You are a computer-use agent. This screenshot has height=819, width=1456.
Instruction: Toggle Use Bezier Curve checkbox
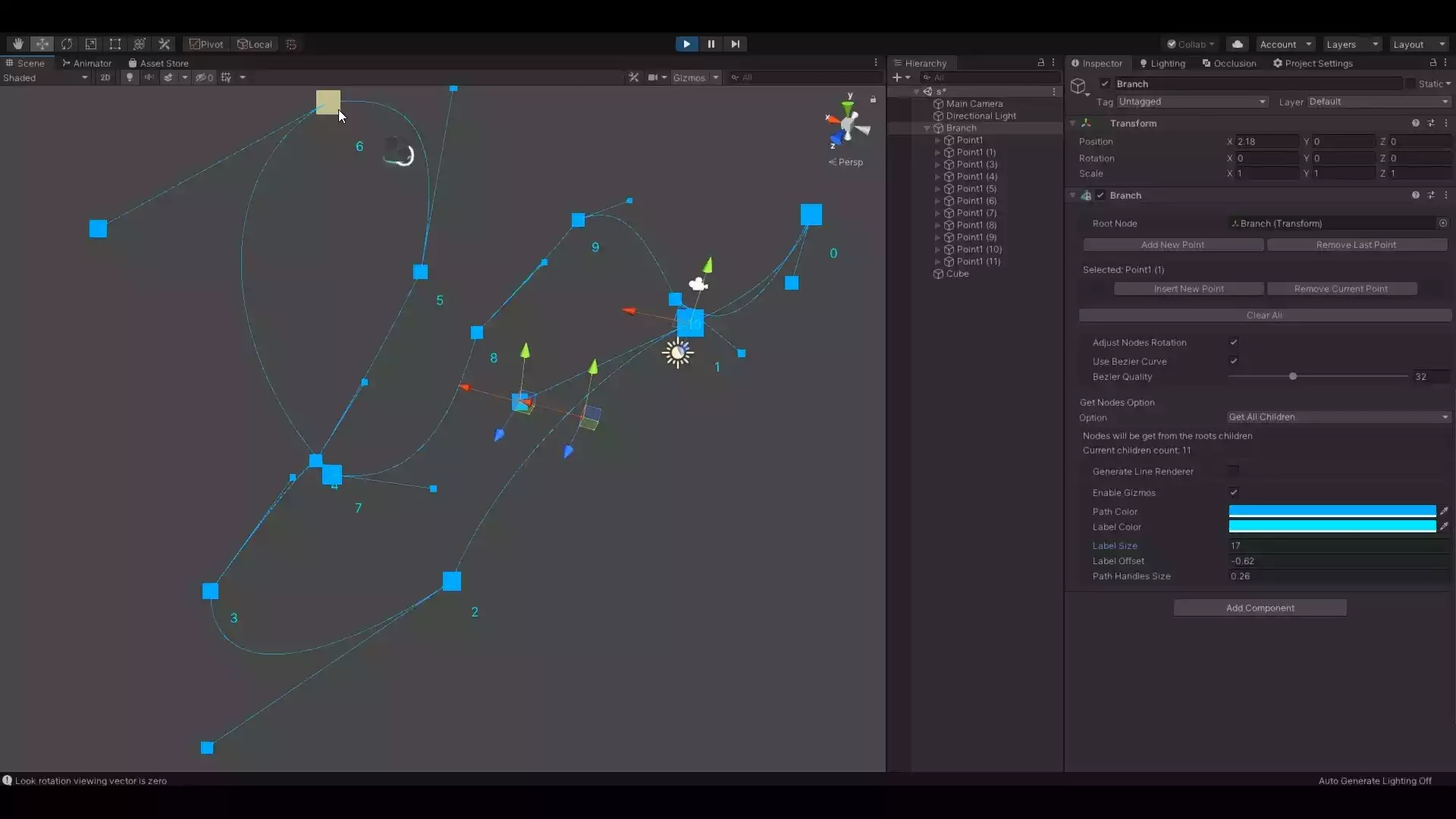[1234, 361]
